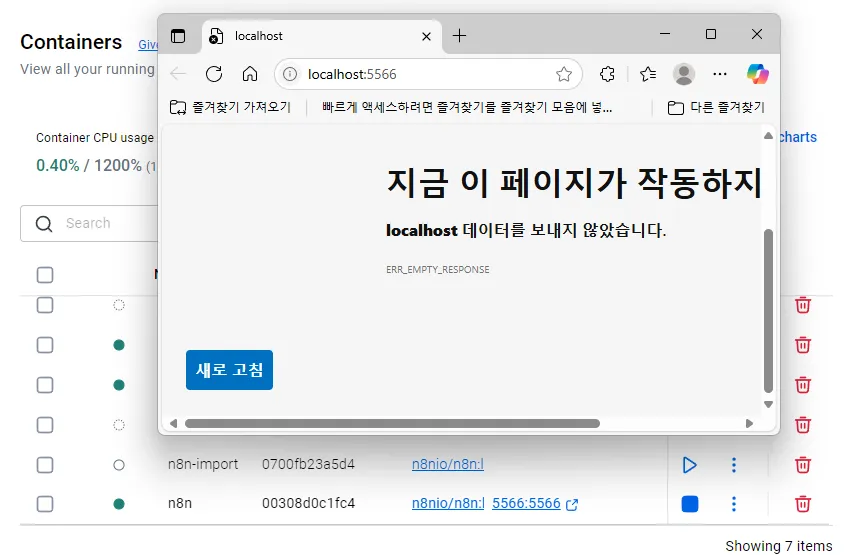Viewport: 855px width, 555px height.
Task: Open the n8n container image link
Action: 448,503
